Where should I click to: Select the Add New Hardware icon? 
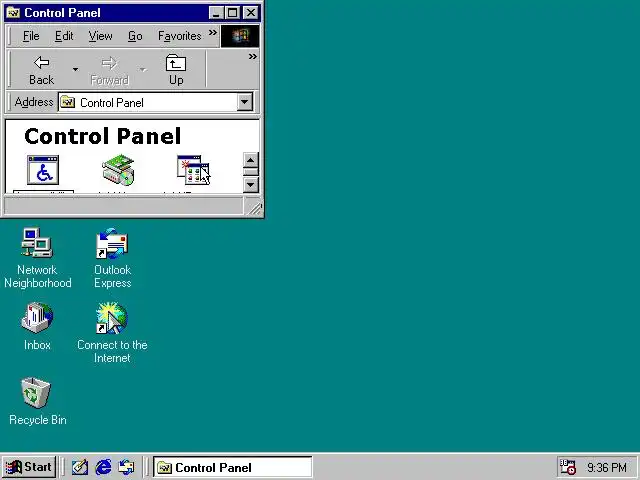pos(118,170)
